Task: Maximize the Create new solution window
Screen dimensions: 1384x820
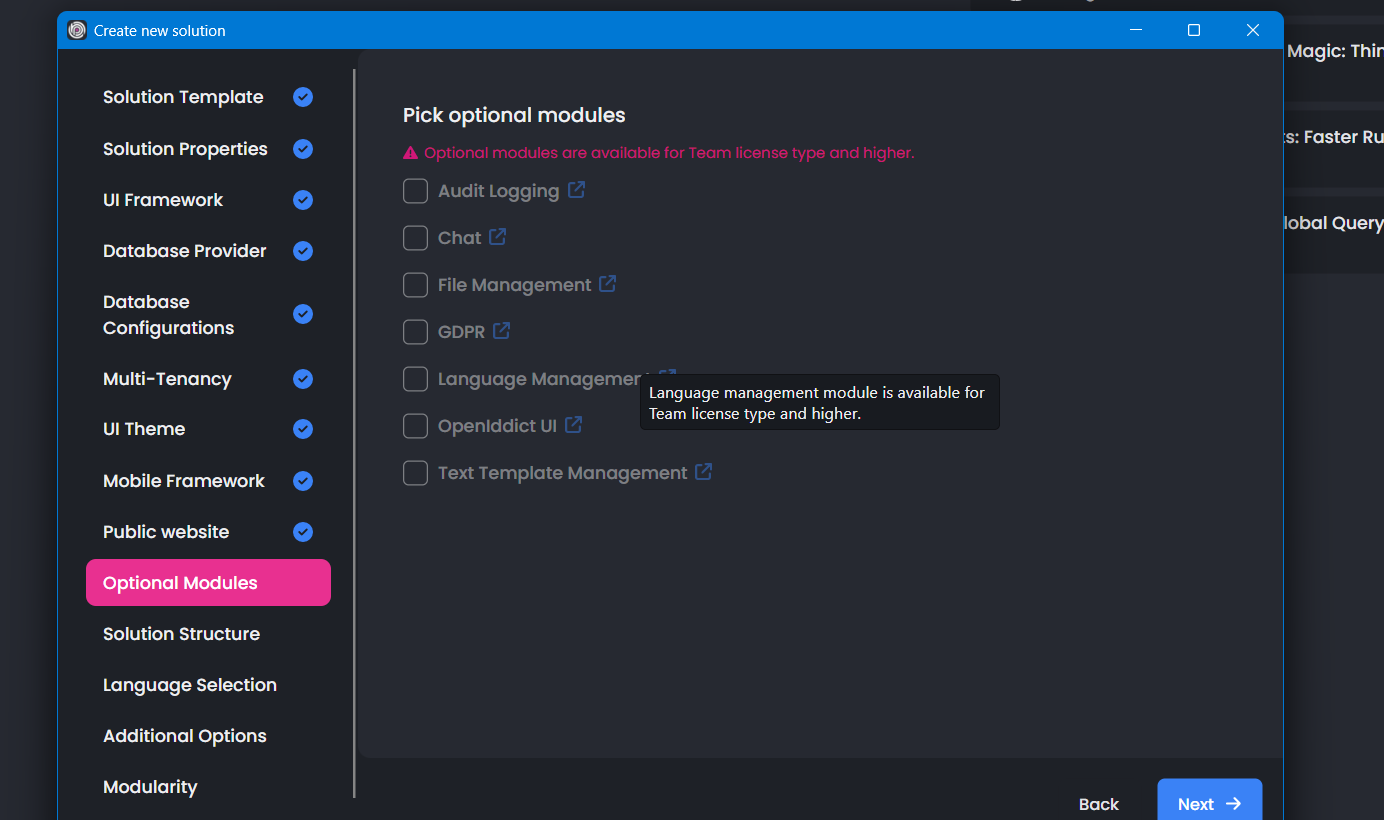Action: click(x=1193, y=30)
